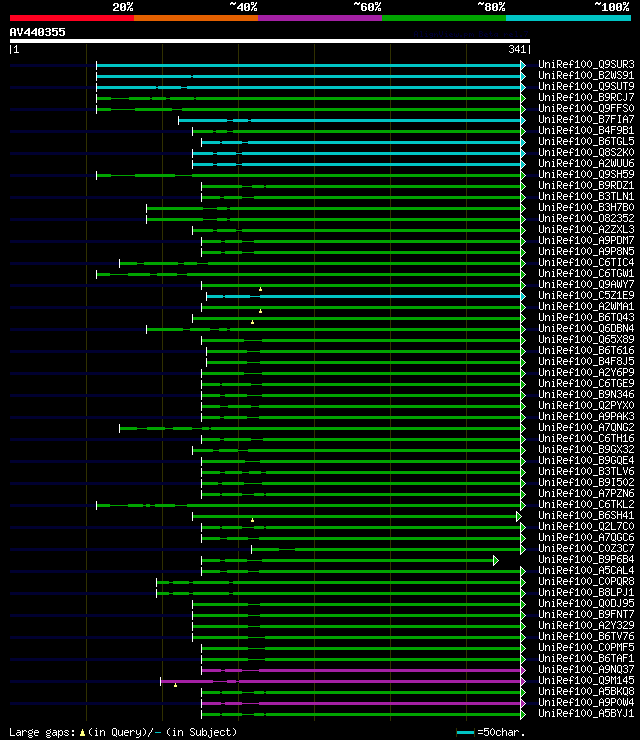Click the purple alignment bar of UniRef100_A9NQ37

361,671
